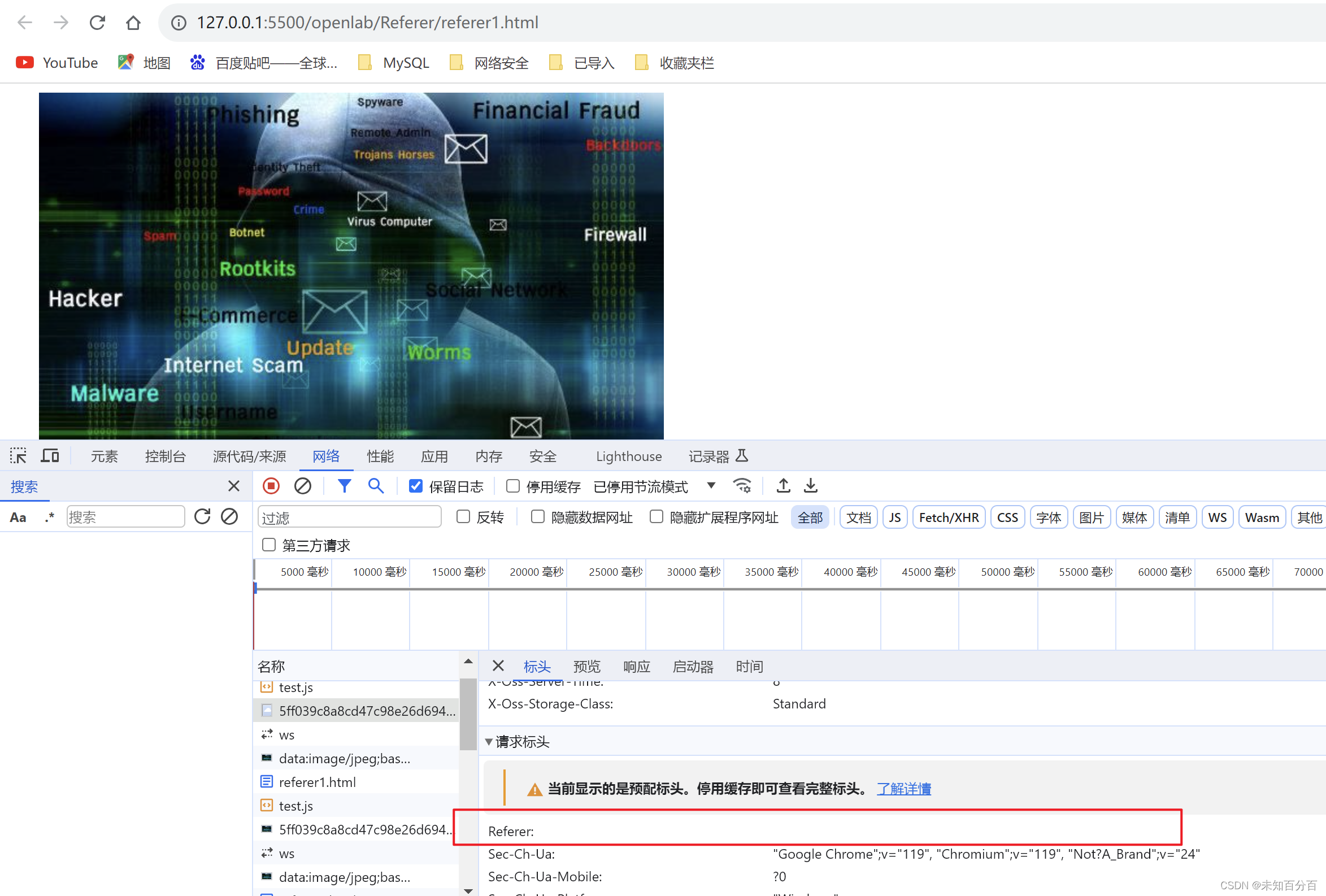Toggle regular expression search option
The image size is (1326, 896).
tap(50, 517)
